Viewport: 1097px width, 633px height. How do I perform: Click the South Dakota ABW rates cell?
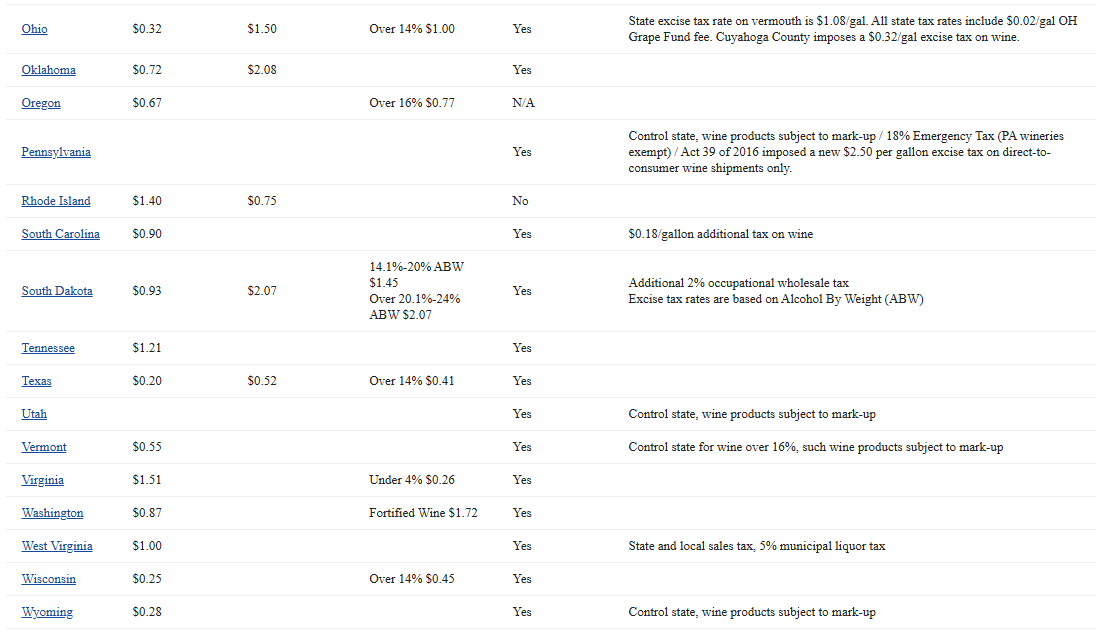tap(416, 291)
